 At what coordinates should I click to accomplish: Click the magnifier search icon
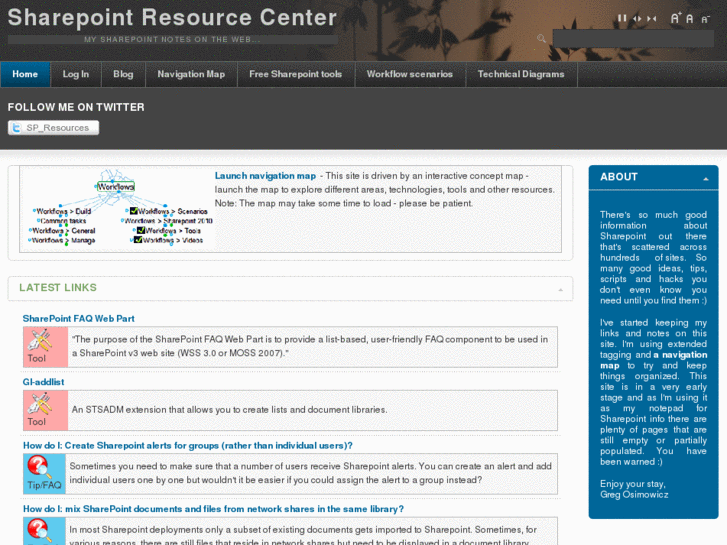[x=541, y=38]
